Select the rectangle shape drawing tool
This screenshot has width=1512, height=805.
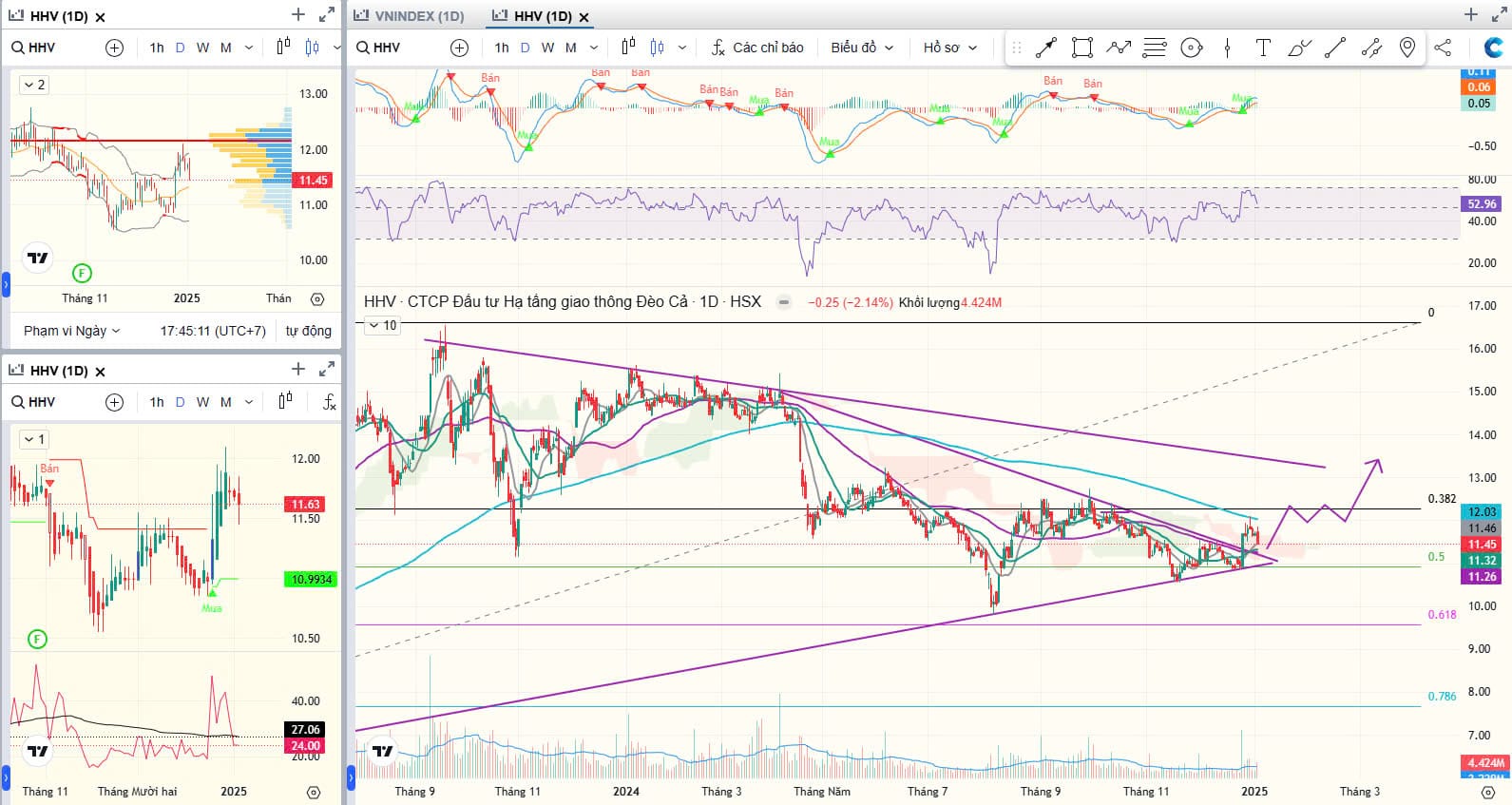point(1081,48)
